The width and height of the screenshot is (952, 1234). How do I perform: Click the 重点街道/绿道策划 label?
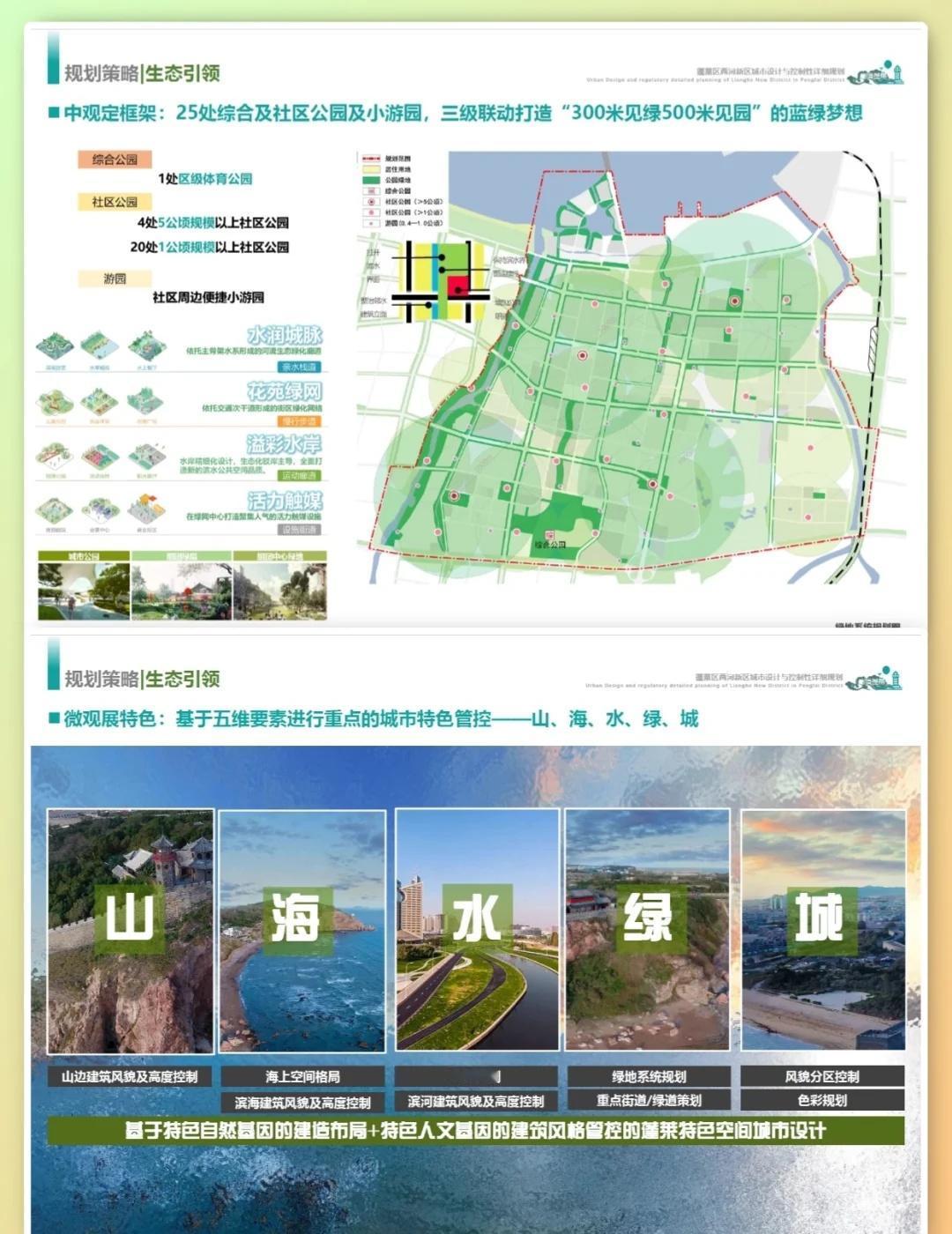coord(649,1100)
